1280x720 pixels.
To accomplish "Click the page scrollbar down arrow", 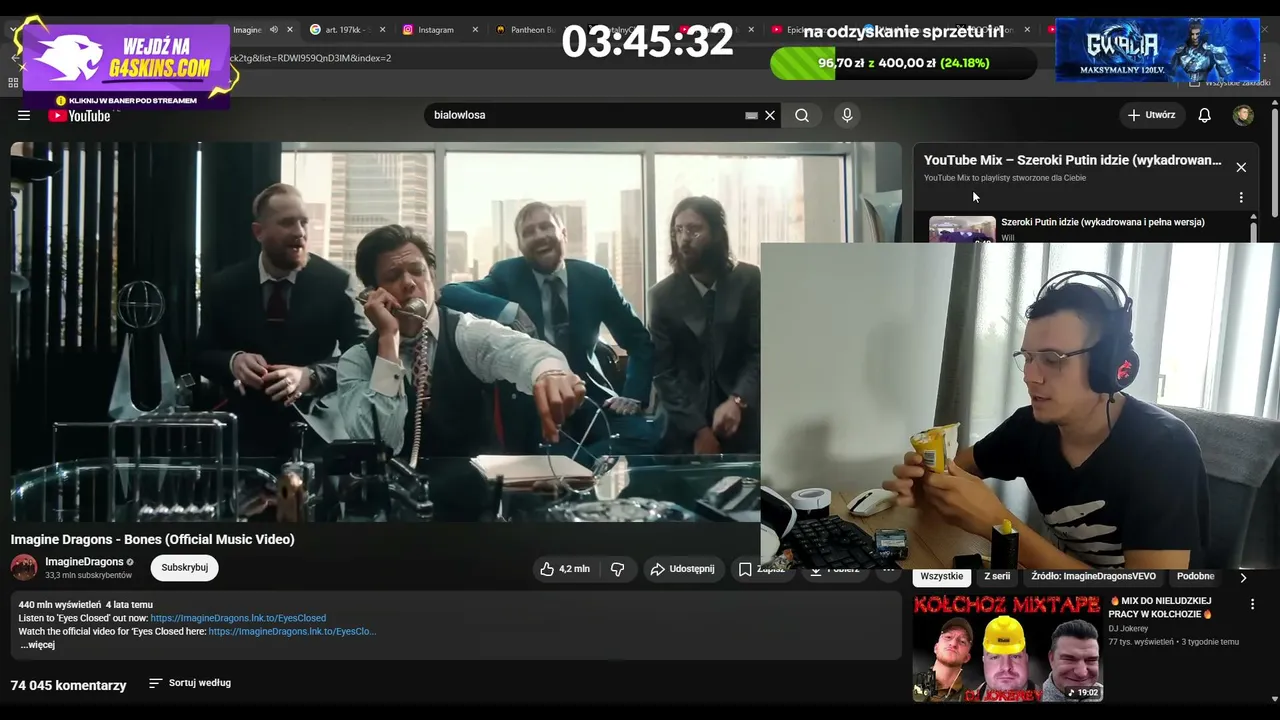I will 1273,699.
